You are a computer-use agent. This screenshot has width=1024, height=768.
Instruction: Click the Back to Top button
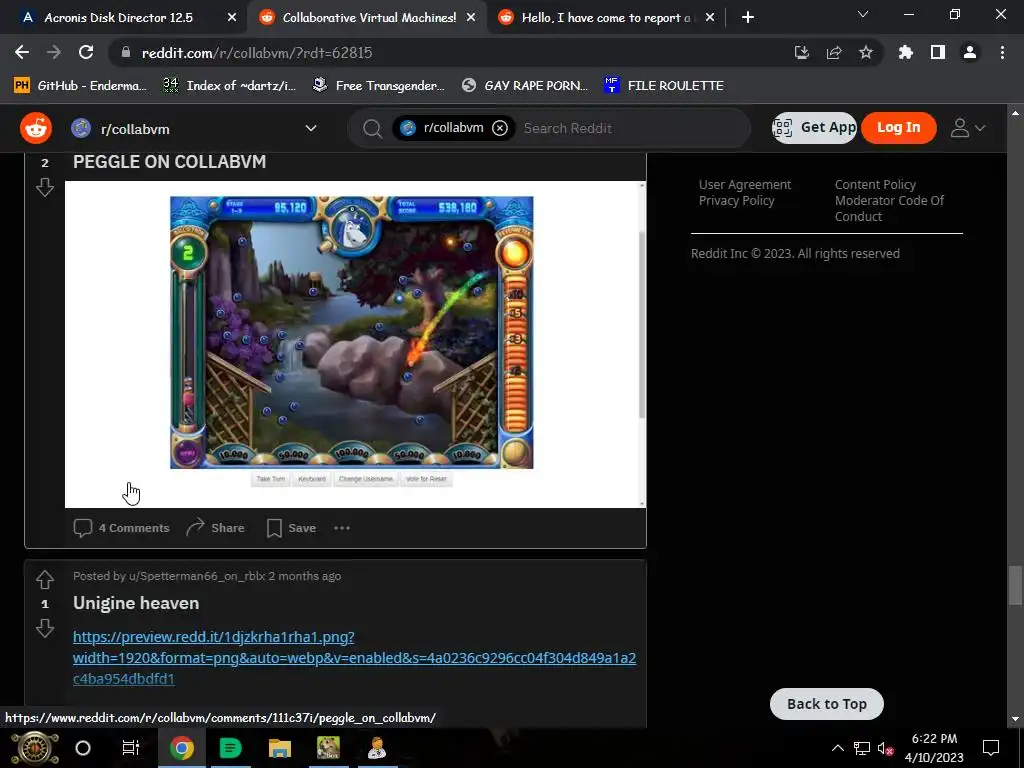tap(827, 704)
